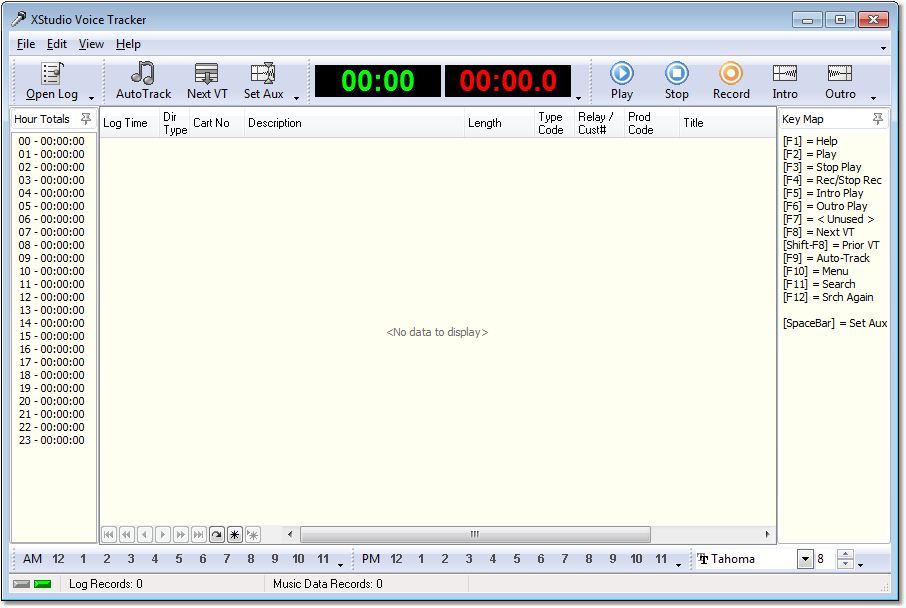Viewport: 906px width, 608px height.
Task: Open the AM hours toolbar options arrow
Action: [x=340, y=565]
